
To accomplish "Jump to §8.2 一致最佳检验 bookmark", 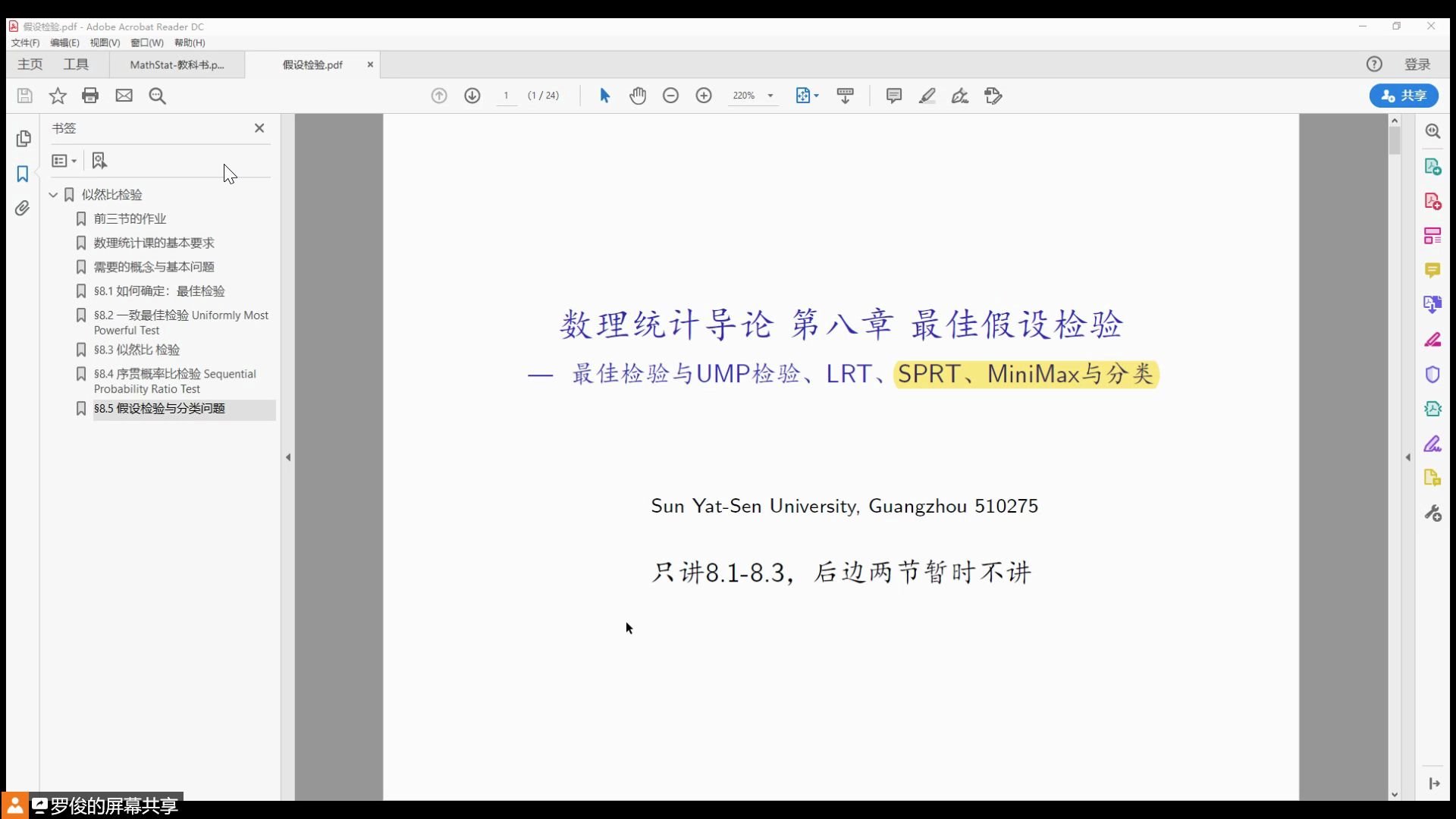I will pos(181,322).
